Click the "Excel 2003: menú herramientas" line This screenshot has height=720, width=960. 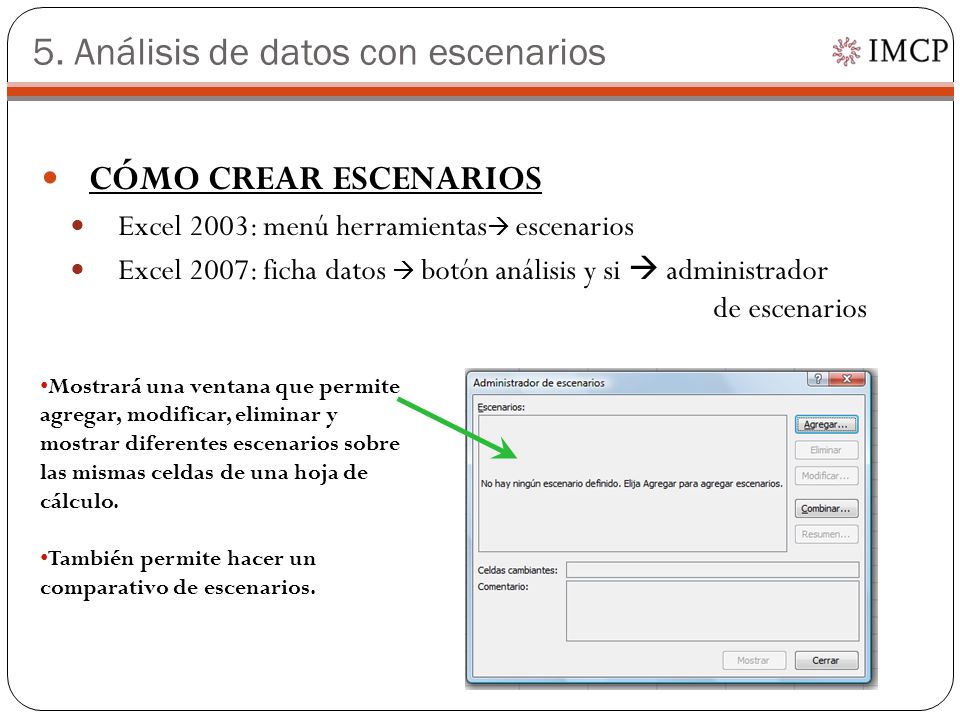pos(376,227)
